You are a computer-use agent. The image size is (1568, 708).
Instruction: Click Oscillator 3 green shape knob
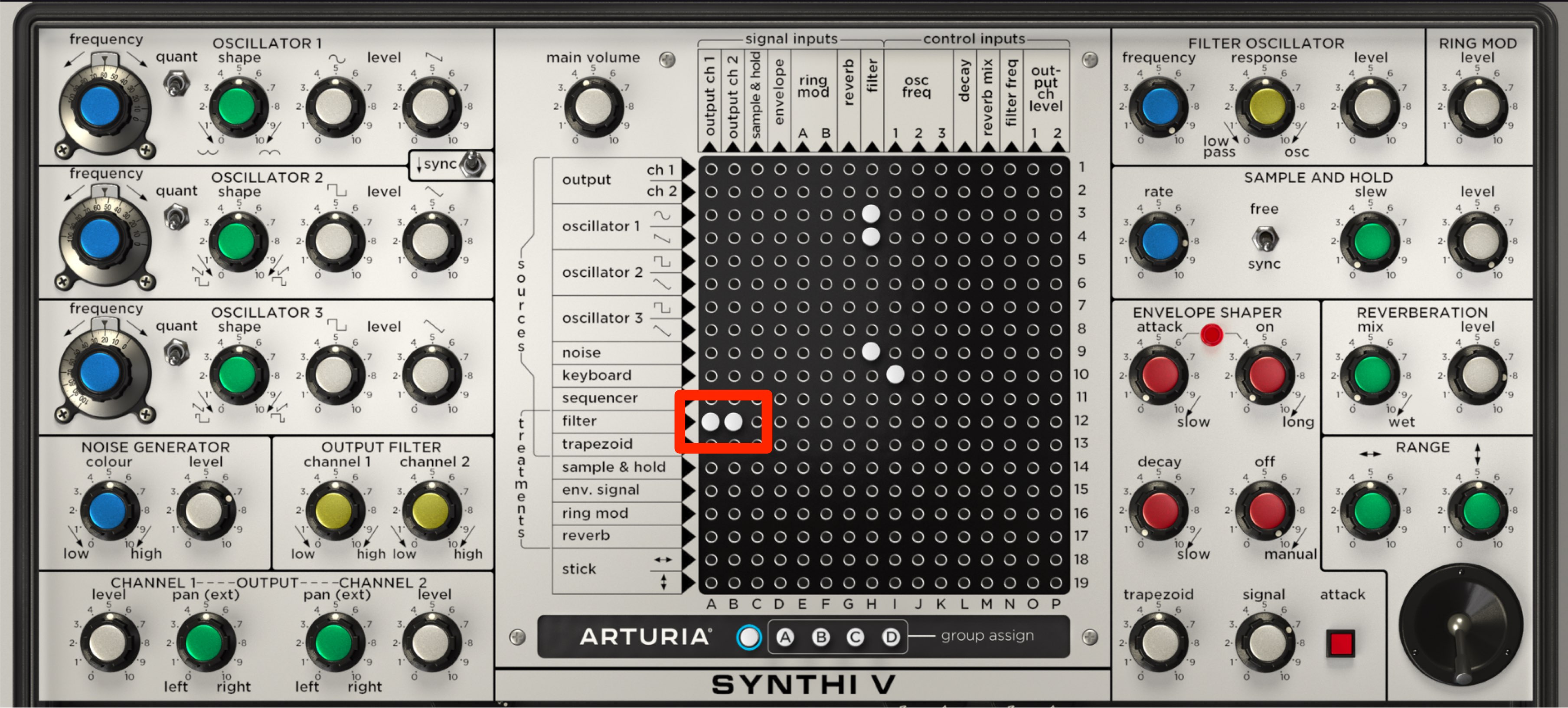pyautogui.click(x=238, y=376)
